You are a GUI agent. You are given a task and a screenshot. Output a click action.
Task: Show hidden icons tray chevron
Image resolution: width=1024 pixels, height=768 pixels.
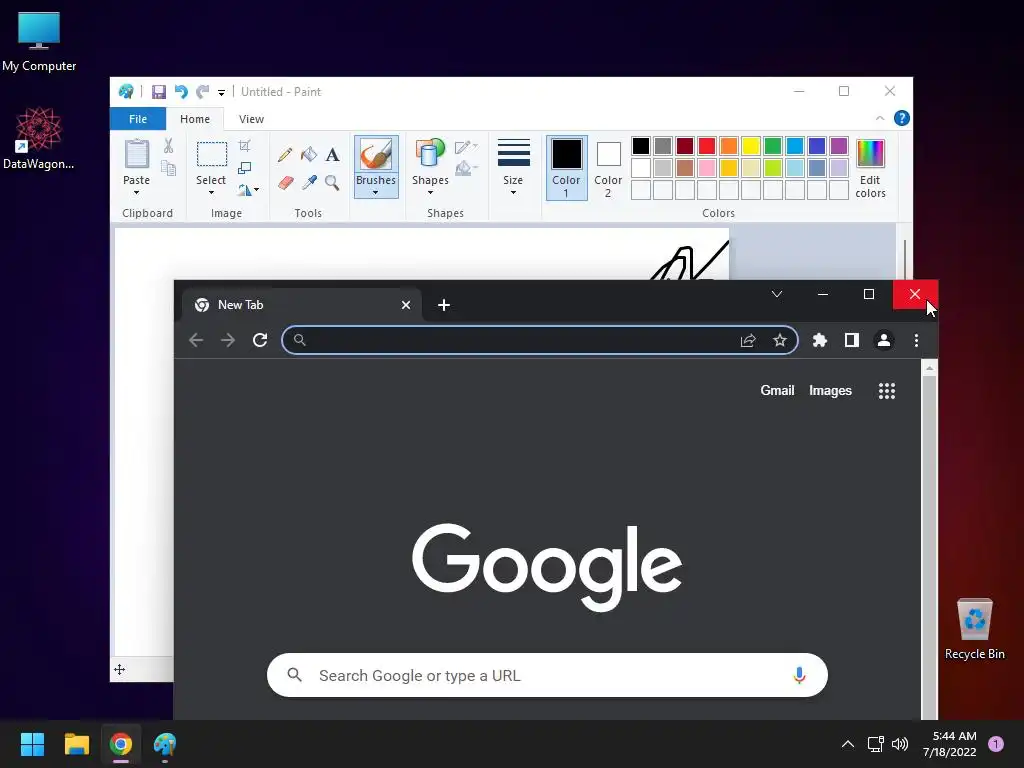848,744
